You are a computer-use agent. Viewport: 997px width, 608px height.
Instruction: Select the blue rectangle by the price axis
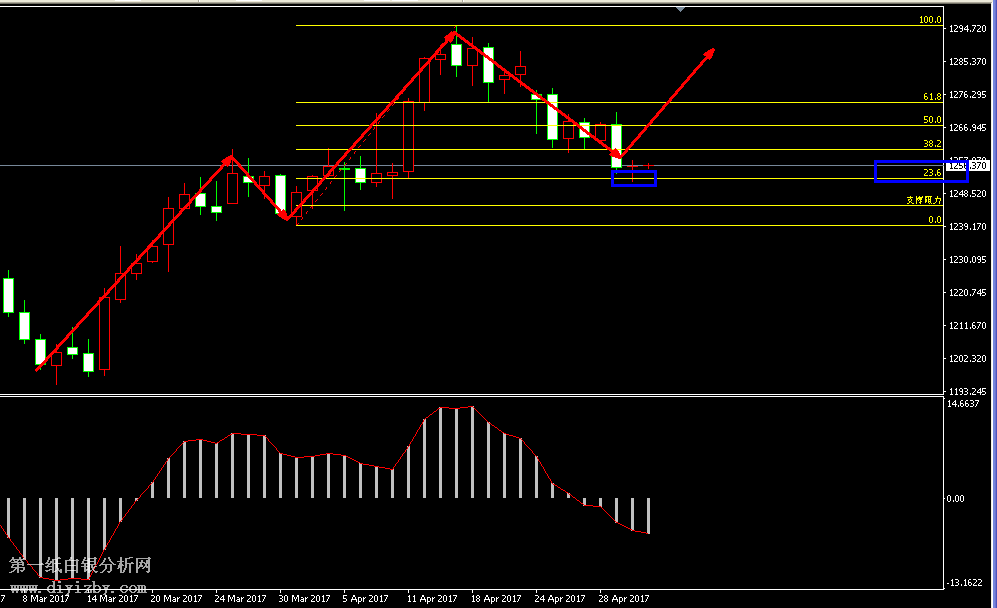pos(920,171)
